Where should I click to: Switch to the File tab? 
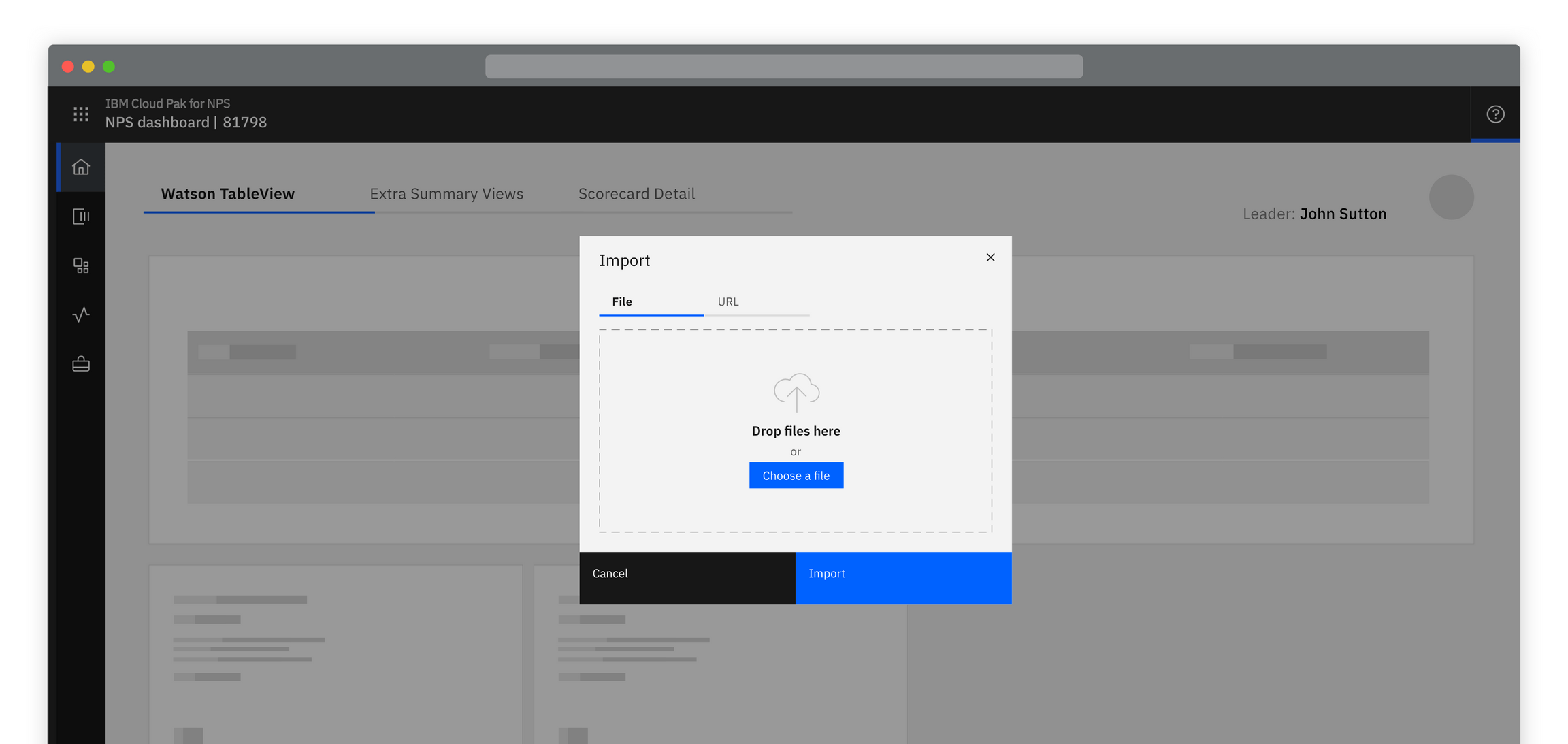pyautogui.click(x=651, y=302)
